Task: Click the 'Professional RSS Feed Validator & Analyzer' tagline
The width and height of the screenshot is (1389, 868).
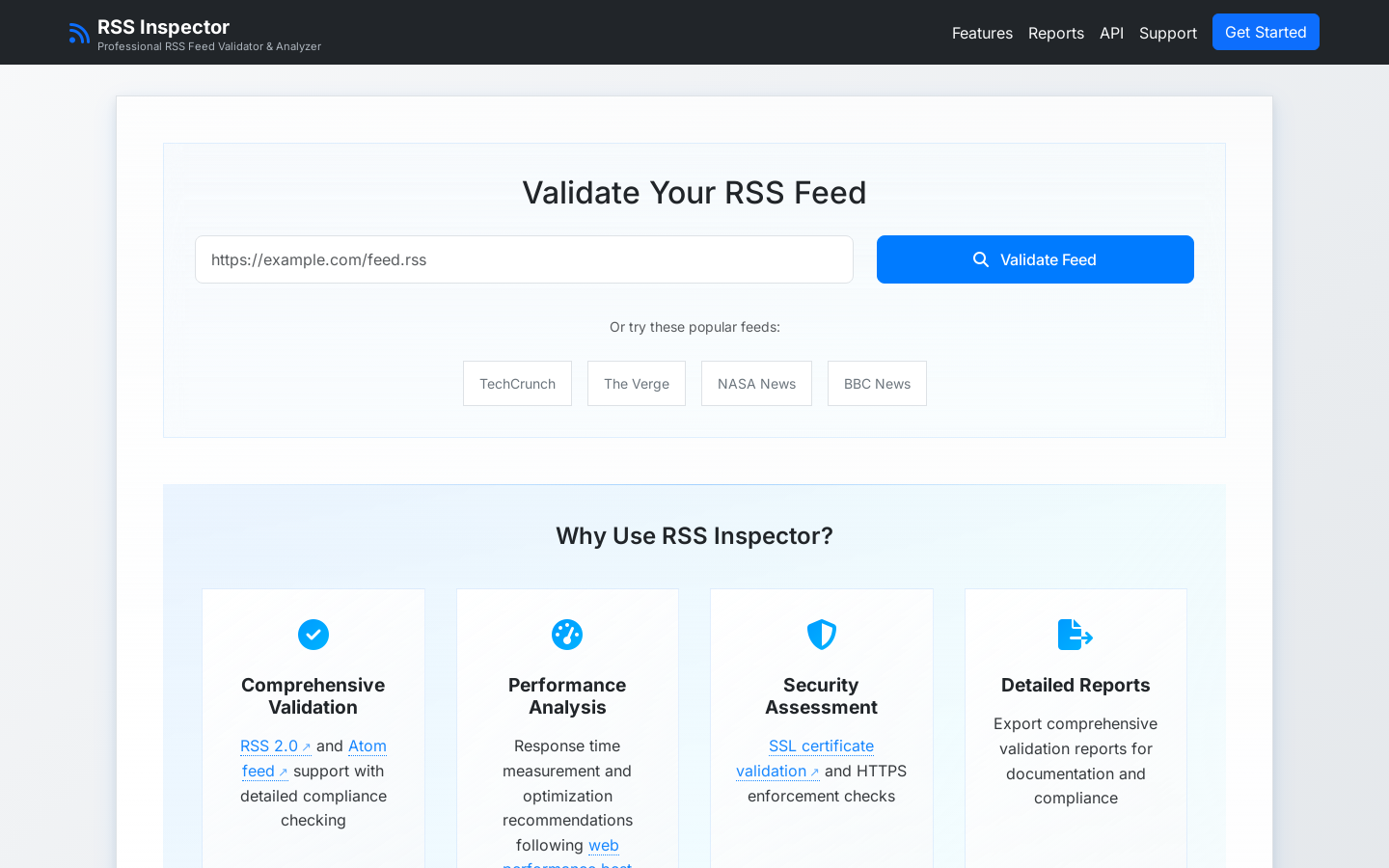Action: [x=209, y=46]
